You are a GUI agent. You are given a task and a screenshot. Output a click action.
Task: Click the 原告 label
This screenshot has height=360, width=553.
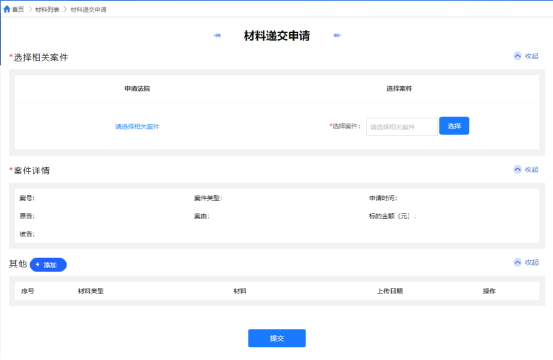[27, 216]
